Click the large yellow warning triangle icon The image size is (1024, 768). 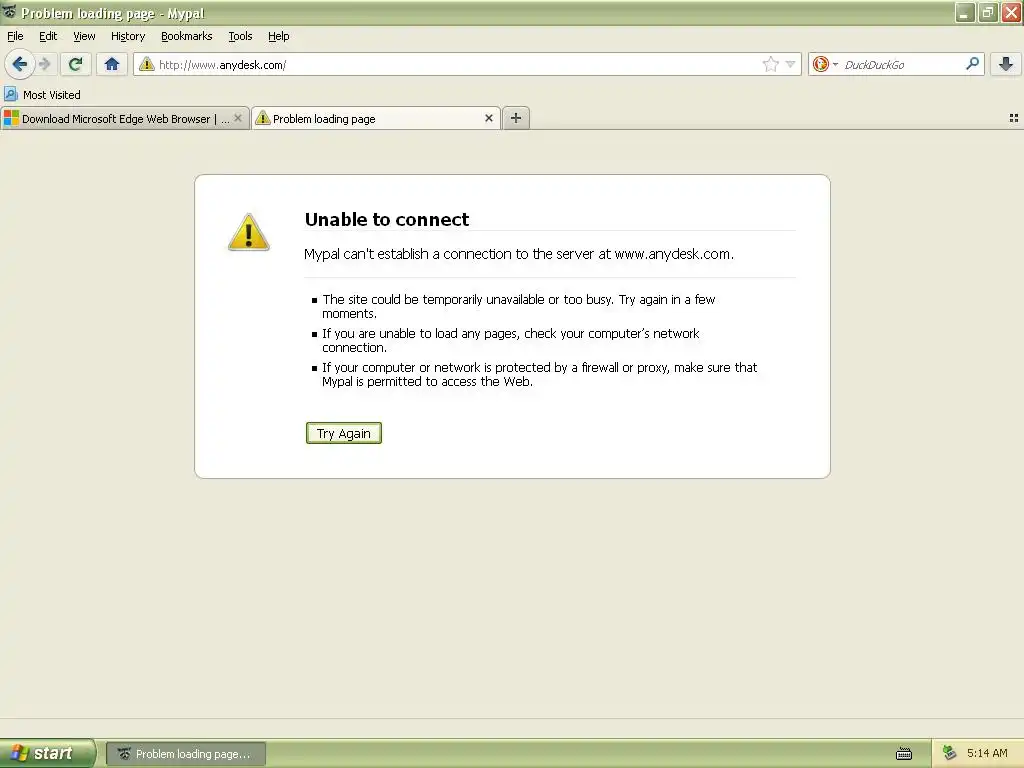248,232
